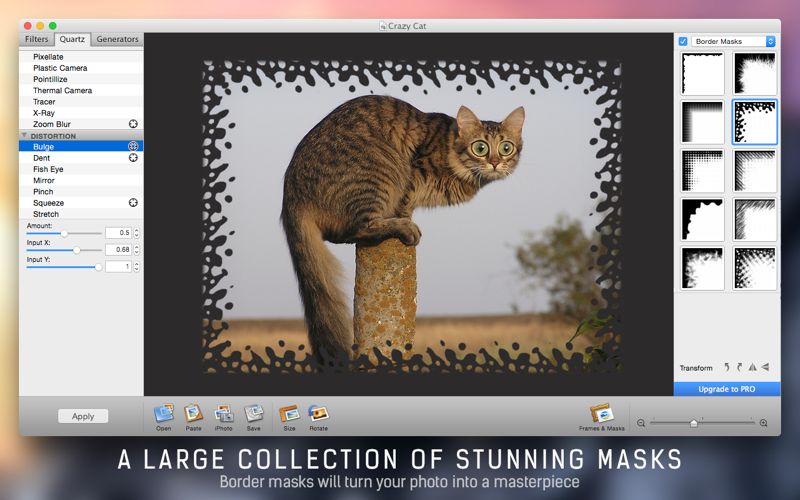Viewport: 800px width, 500px height.
Task: Select the Mirror distortion
Action: (81, 180)
